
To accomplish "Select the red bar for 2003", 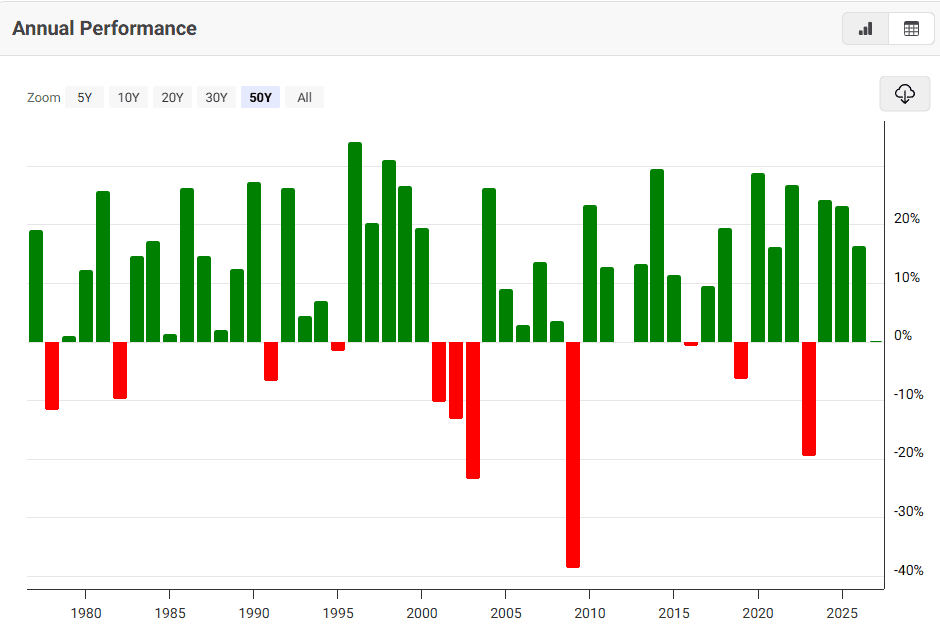I will tap(473, 410).
